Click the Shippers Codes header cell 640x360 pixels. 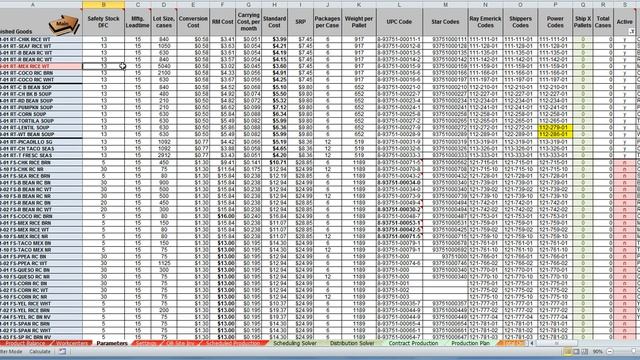520,22
